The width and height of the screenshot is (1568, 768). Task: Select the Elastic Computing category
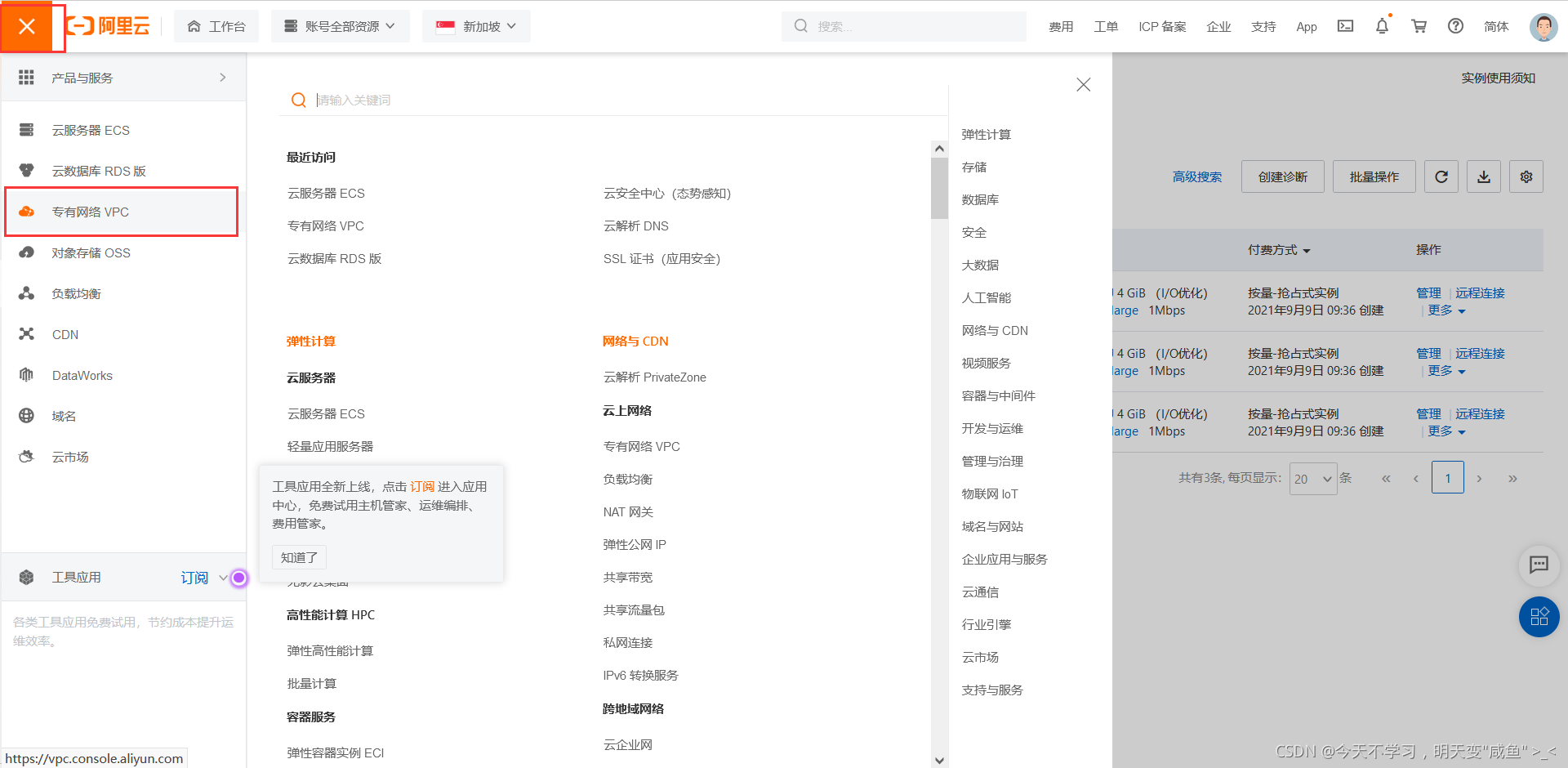click(987, 135)
